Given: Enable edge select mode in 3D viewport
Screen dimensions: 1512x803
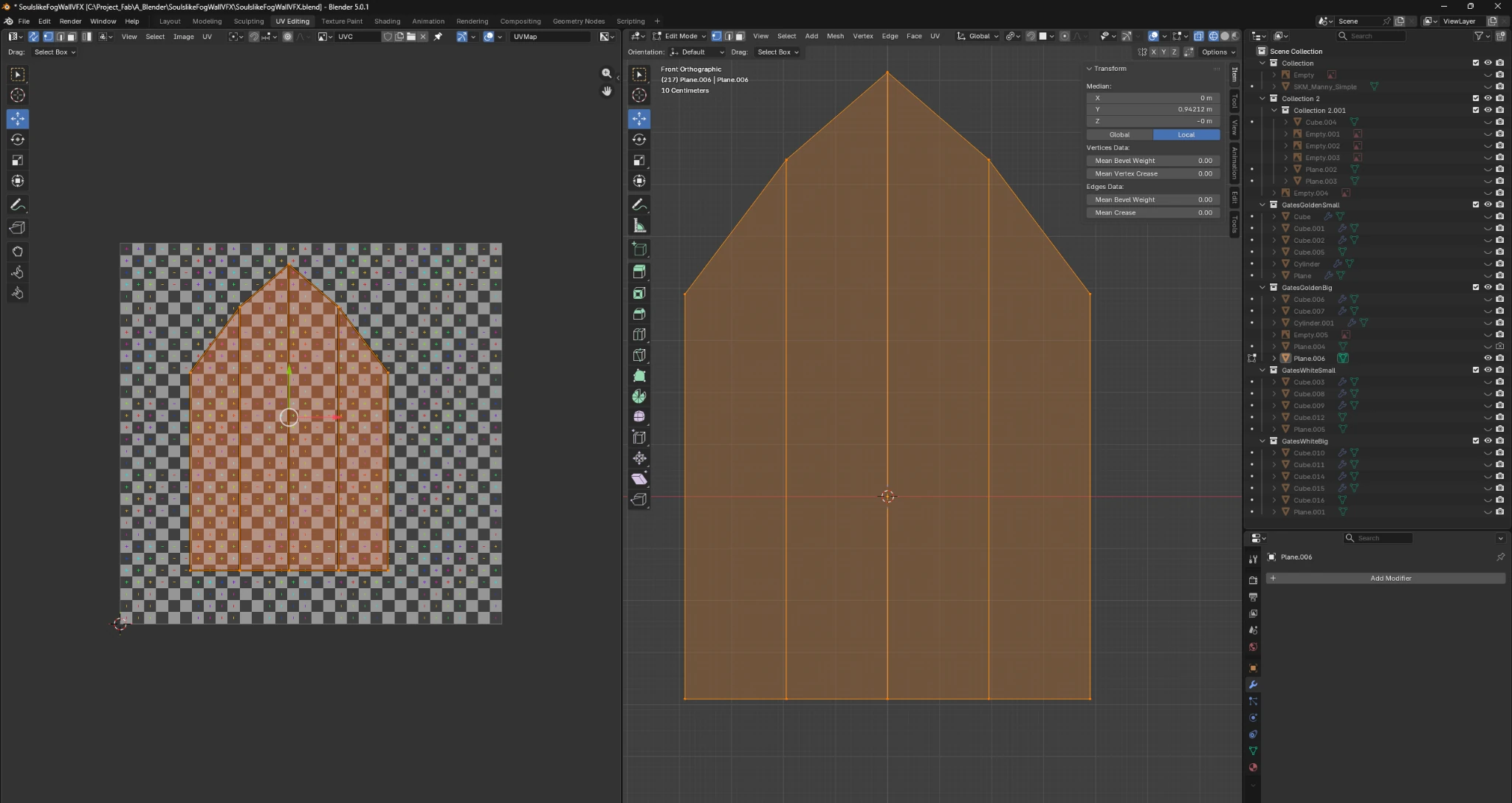Looking at the screenshot, I should pos(728,36).
